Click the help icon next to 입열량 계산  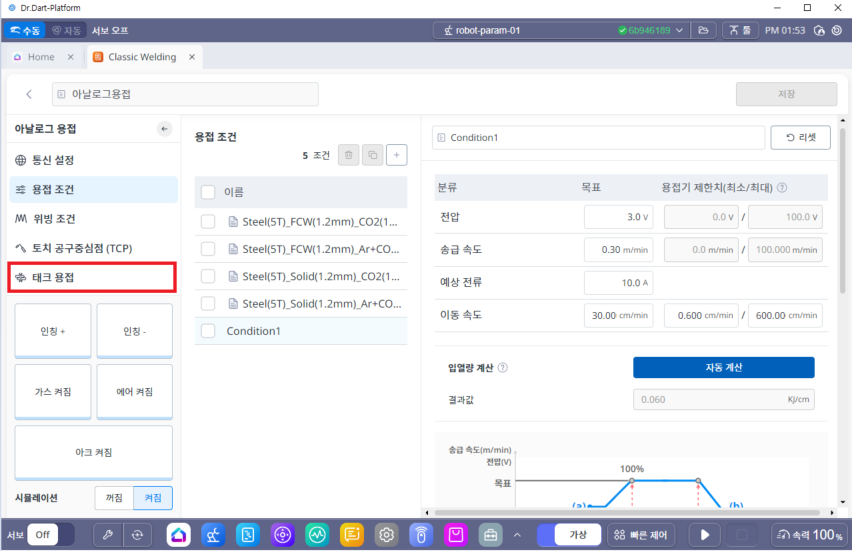[503, 368]
